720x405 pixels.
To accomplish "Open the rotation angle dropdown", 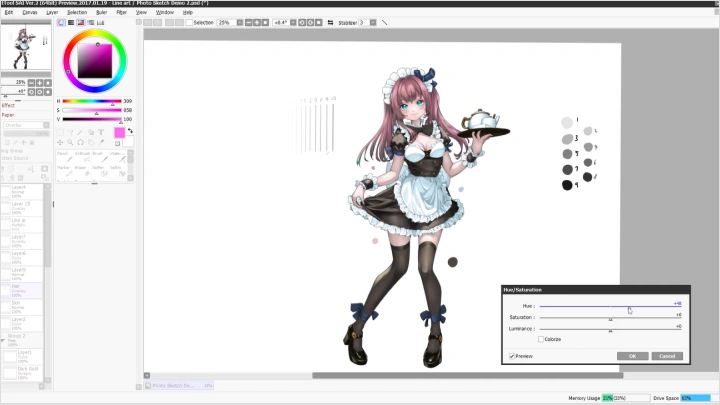I will (293, 22).
